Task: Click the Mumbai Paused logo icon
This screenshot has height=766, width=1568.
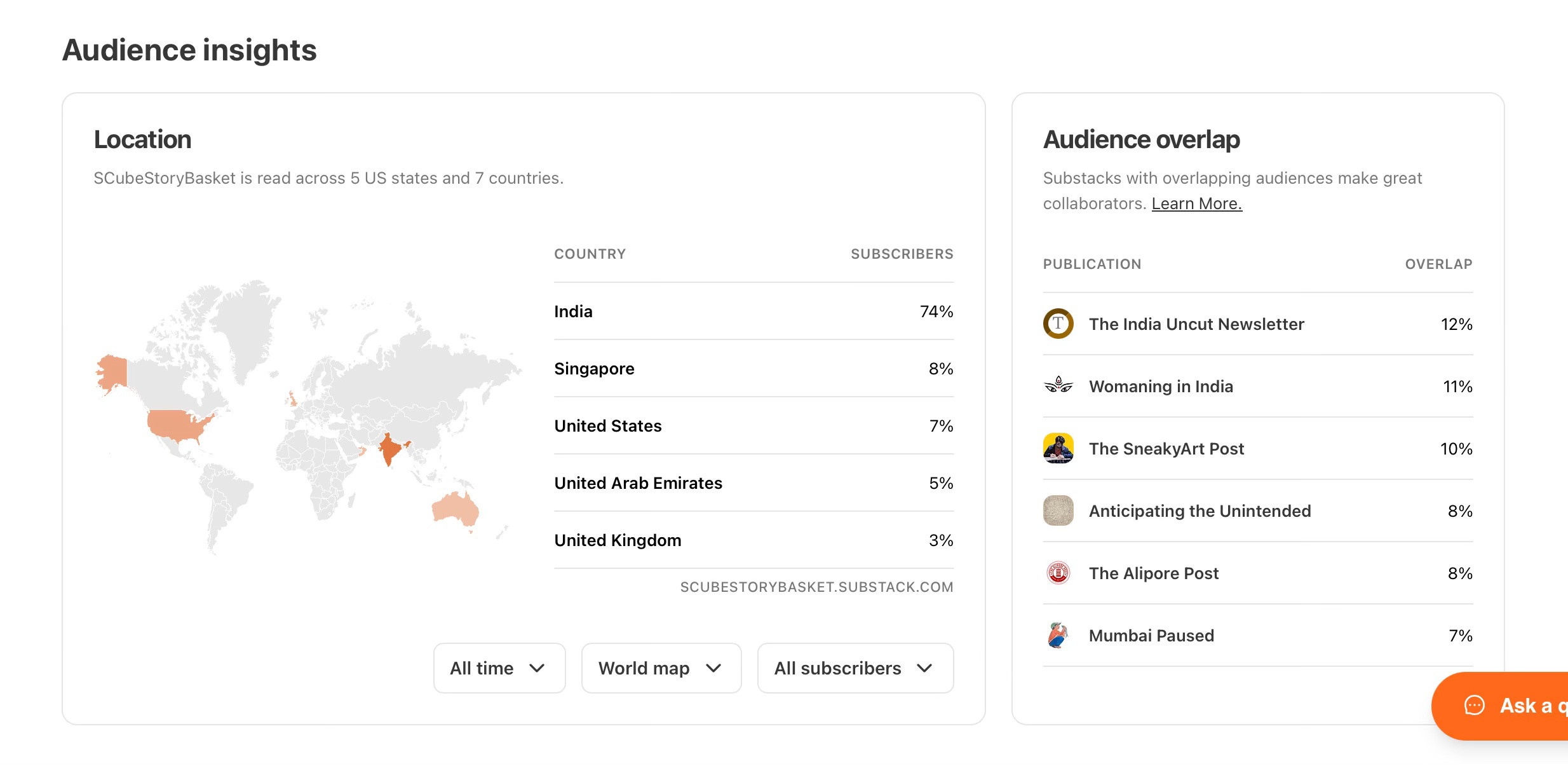Action: coord(1058,635)
